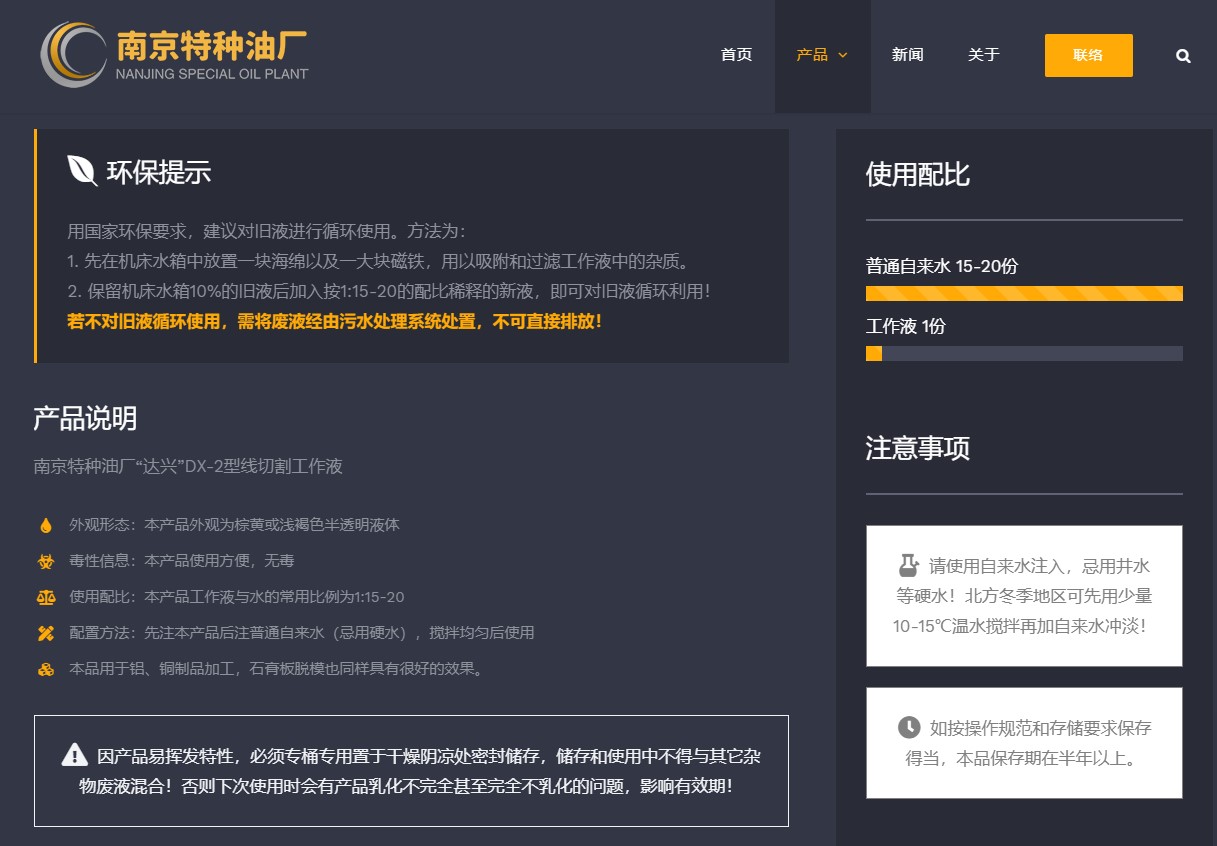Click the tools icon for 配置方法

[x=46, y=633]
